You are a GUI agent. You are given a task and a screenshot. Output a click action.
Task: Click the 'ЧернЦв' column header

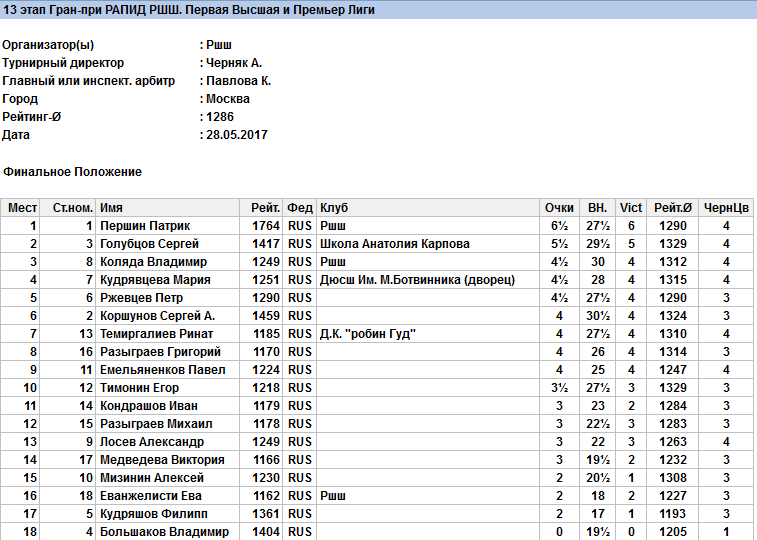tap(726, 208)
